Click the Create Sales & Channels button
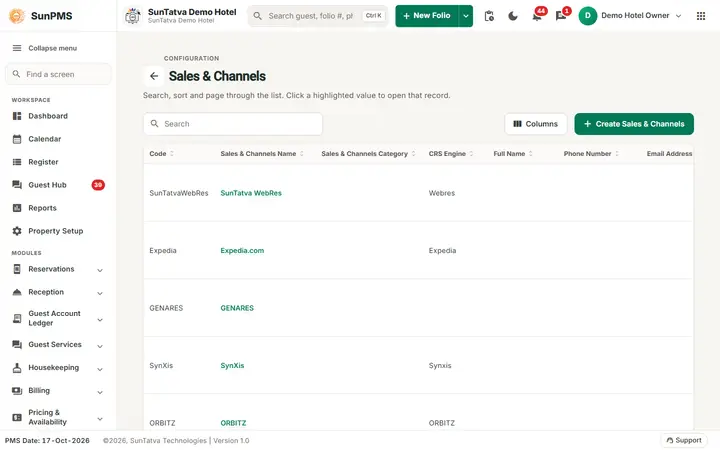 634,124
